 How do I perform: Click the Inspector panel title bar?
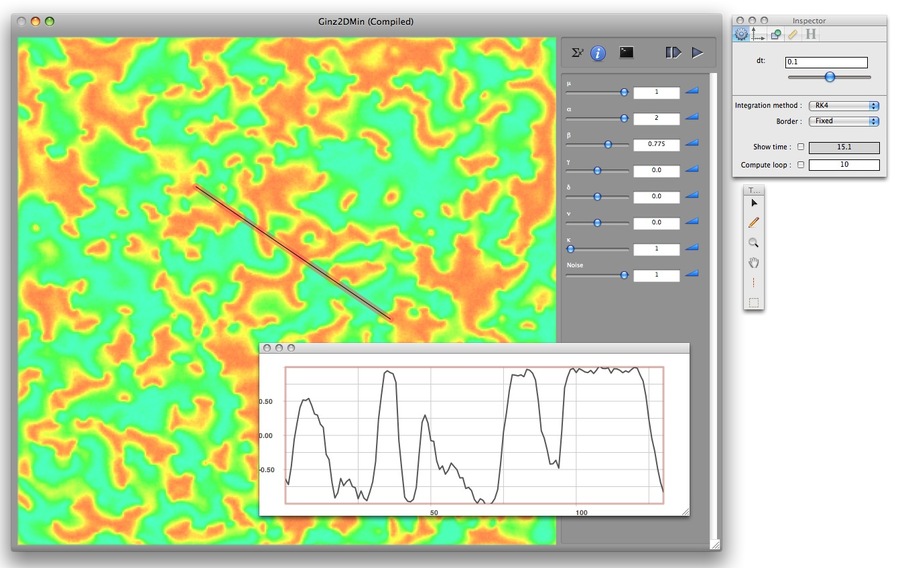point(809,20)
